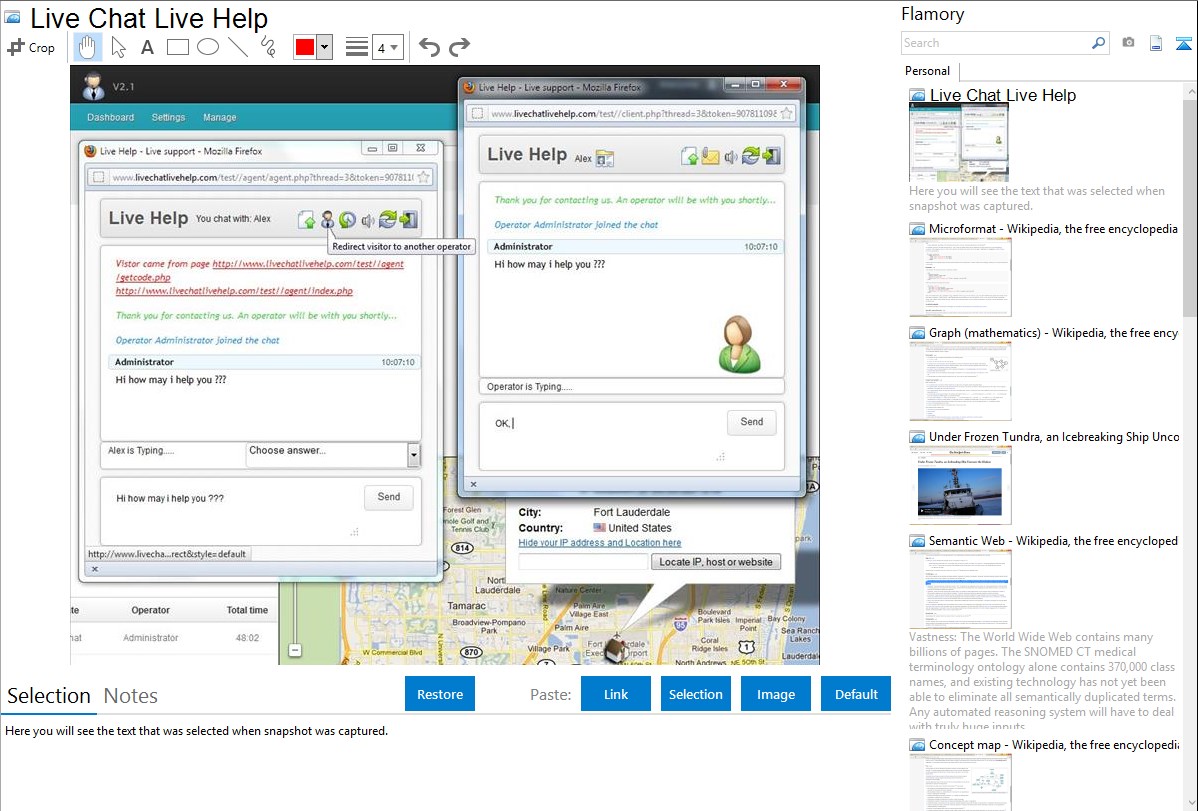Open the Personal tab
This screenshot has width=1198, height=811.
(927, 71)
